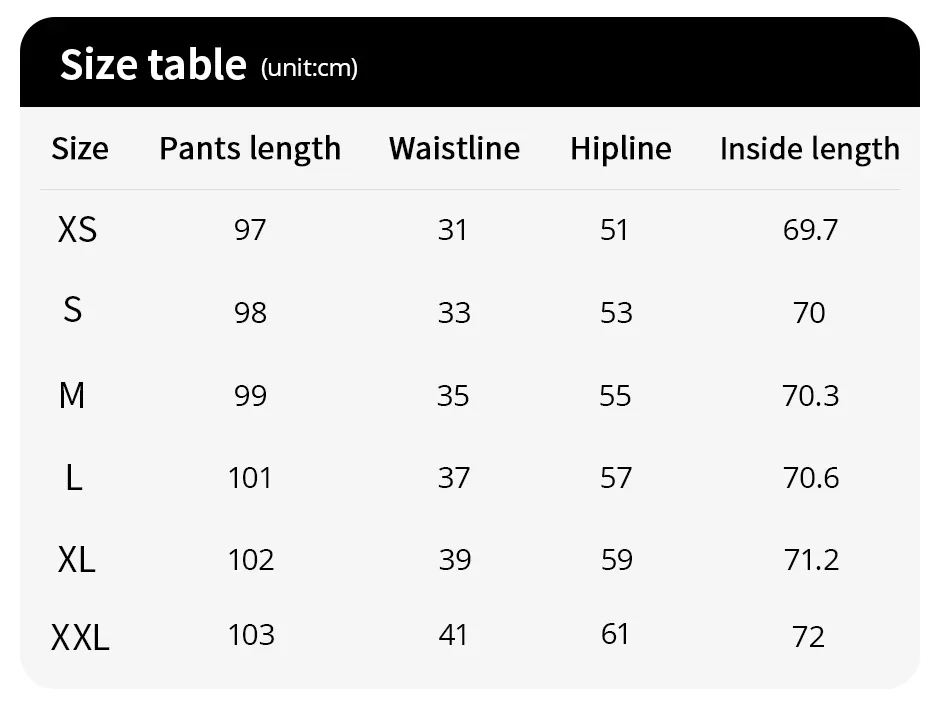Click the Inside length column header

pos(810,149)
